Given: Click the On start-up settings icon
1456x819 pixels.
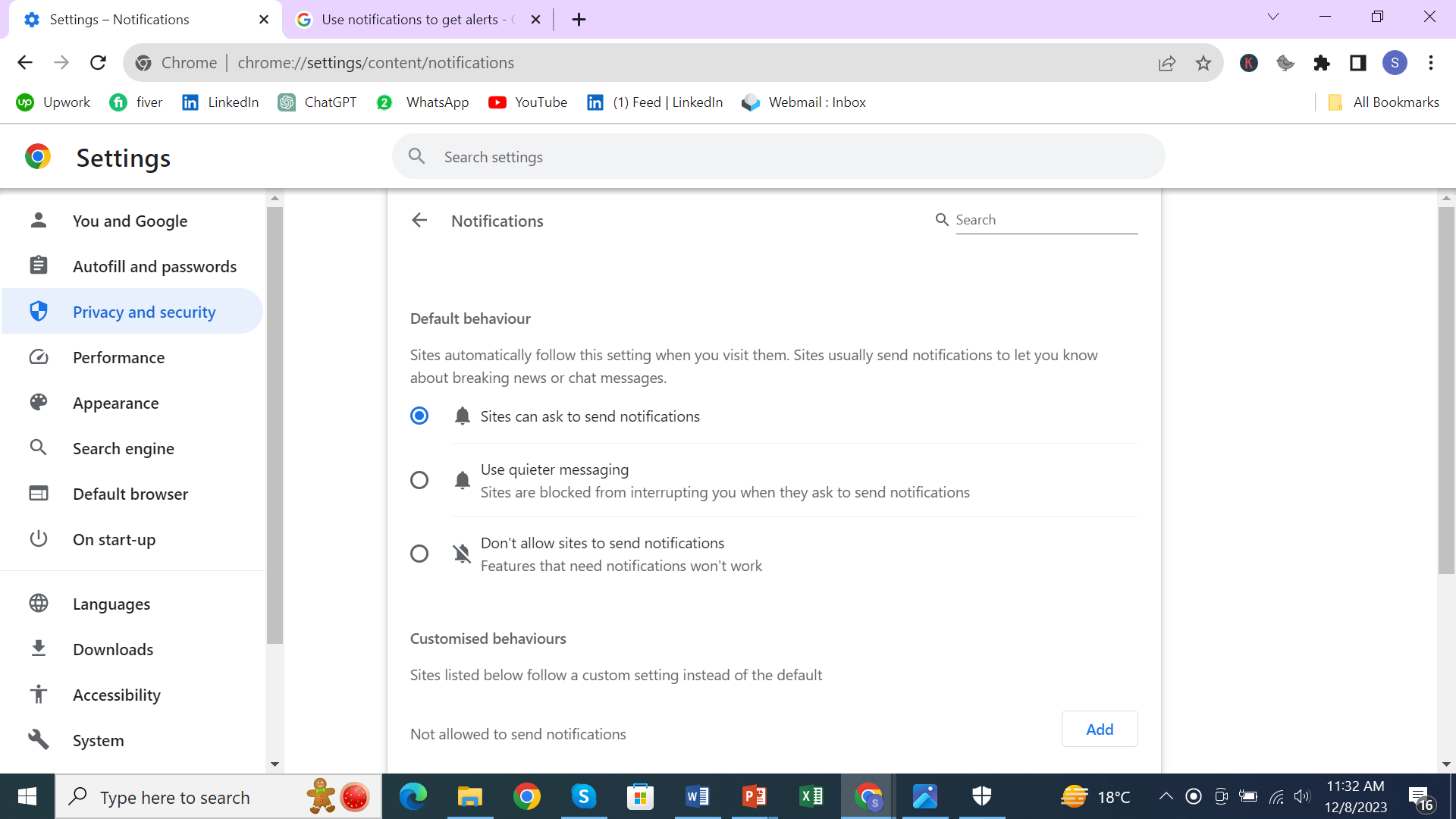Looking at the screenshot, I should tap(38, 538).
